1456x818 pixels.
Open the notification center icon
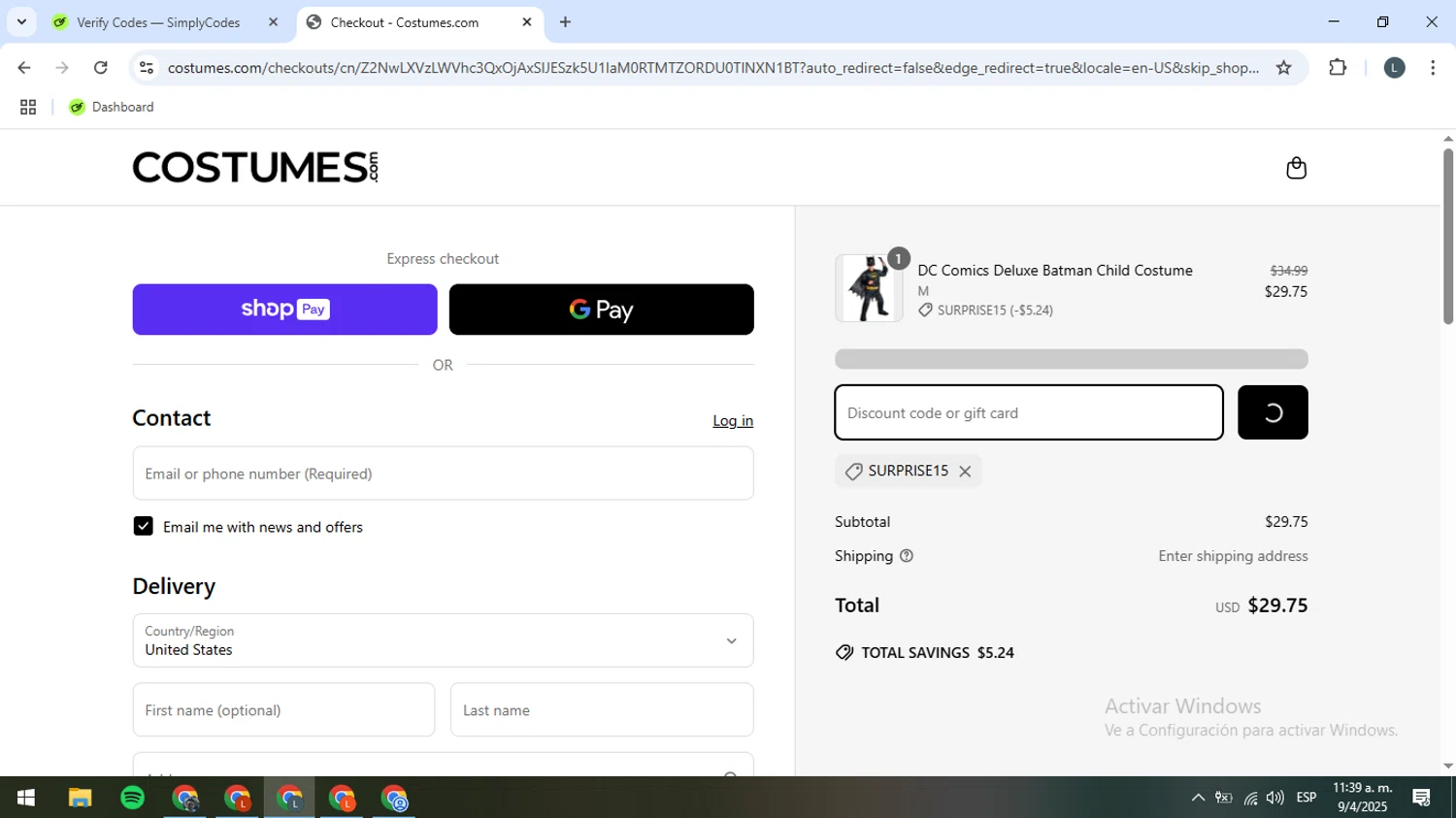pyautogui.click(x=1422, y=798)
